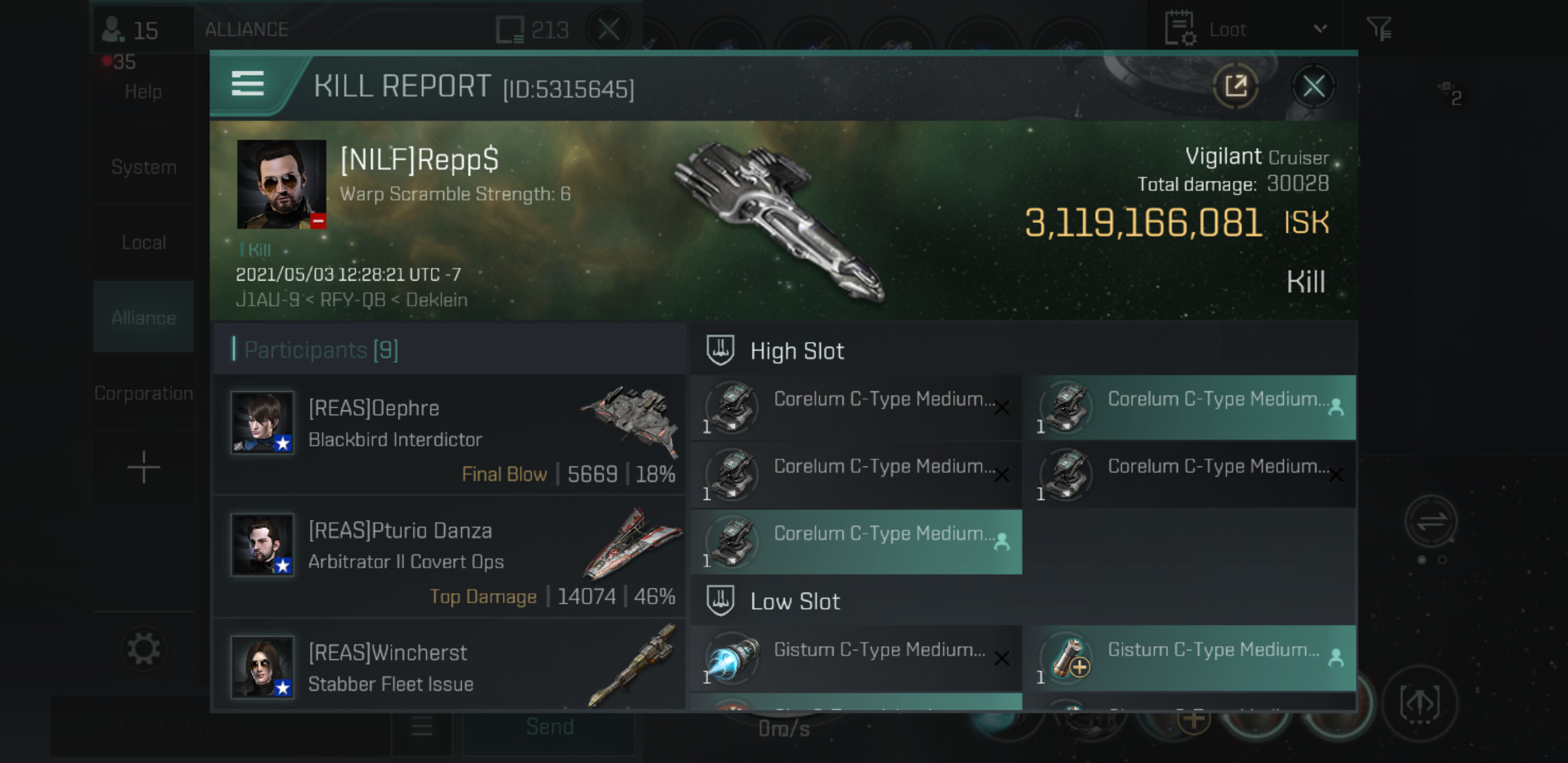Click the Participants [9] header
The height and width of the screenshot is (763, 1568).
pos(322,350)
